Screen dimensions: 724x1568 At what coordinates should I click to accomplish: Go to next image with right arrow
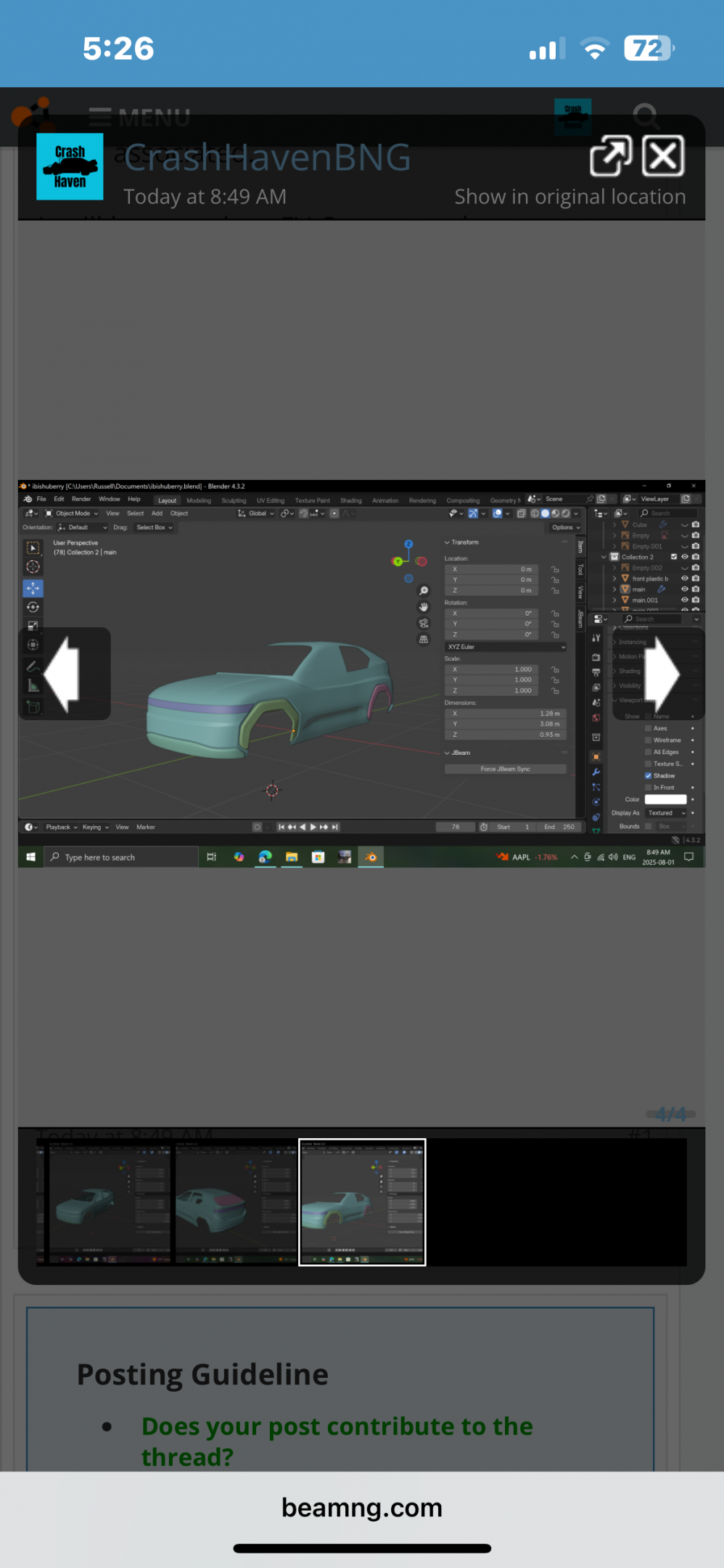tap(660, 674)
